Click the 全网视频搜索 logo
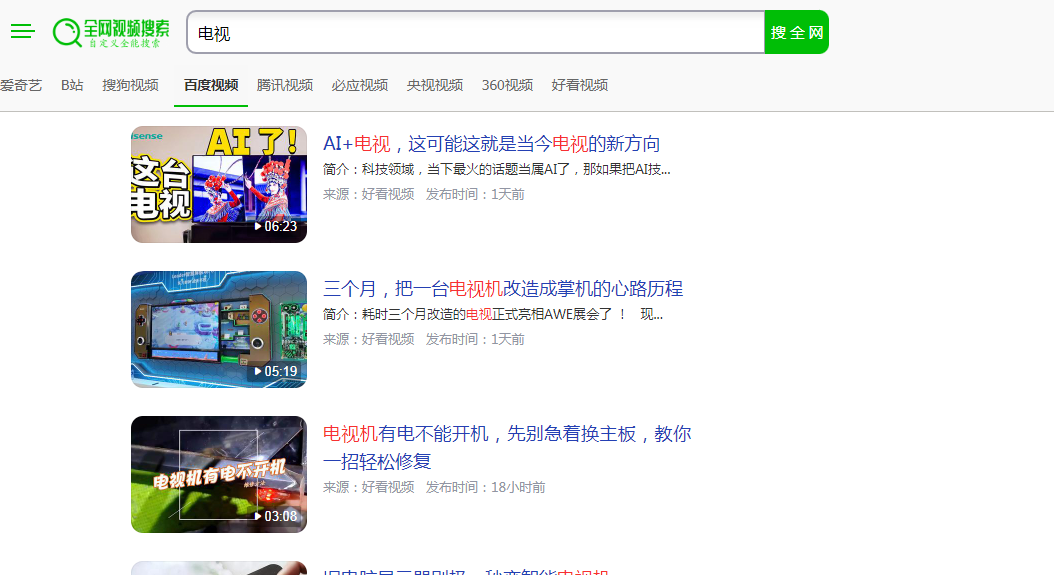Image resolution: width=1054 pixels, height=575 pixels. point(112,32)
